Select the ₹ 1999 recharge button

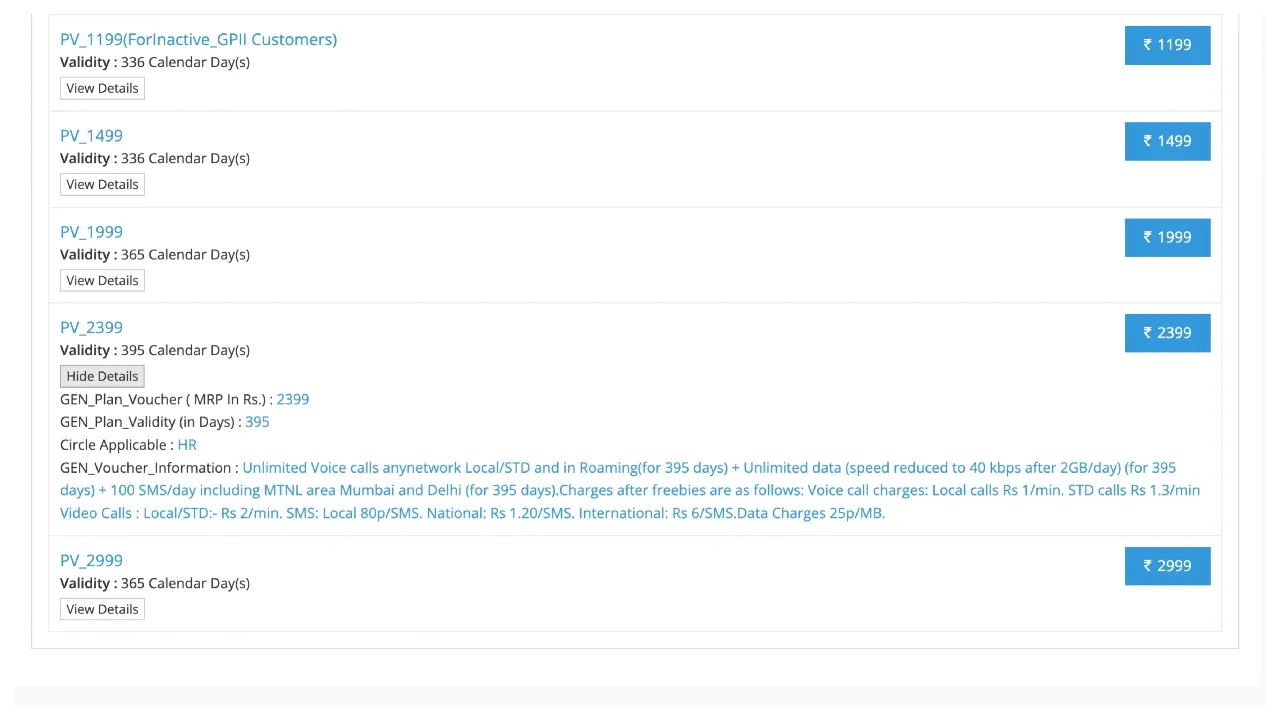(1167, 237)
